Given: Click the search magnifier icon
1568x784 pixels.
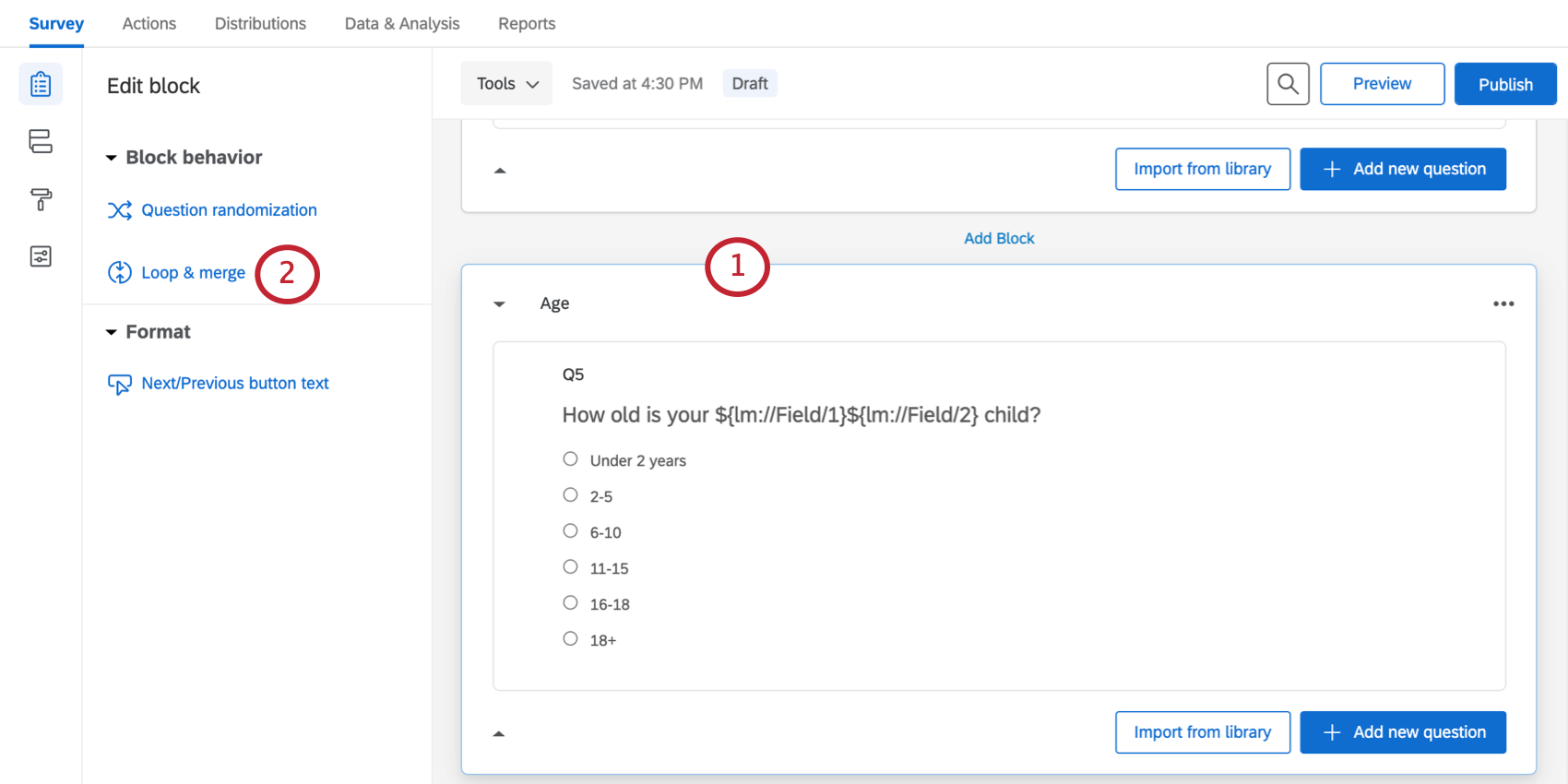Looking at the screenshot, I should [1288, 84].
